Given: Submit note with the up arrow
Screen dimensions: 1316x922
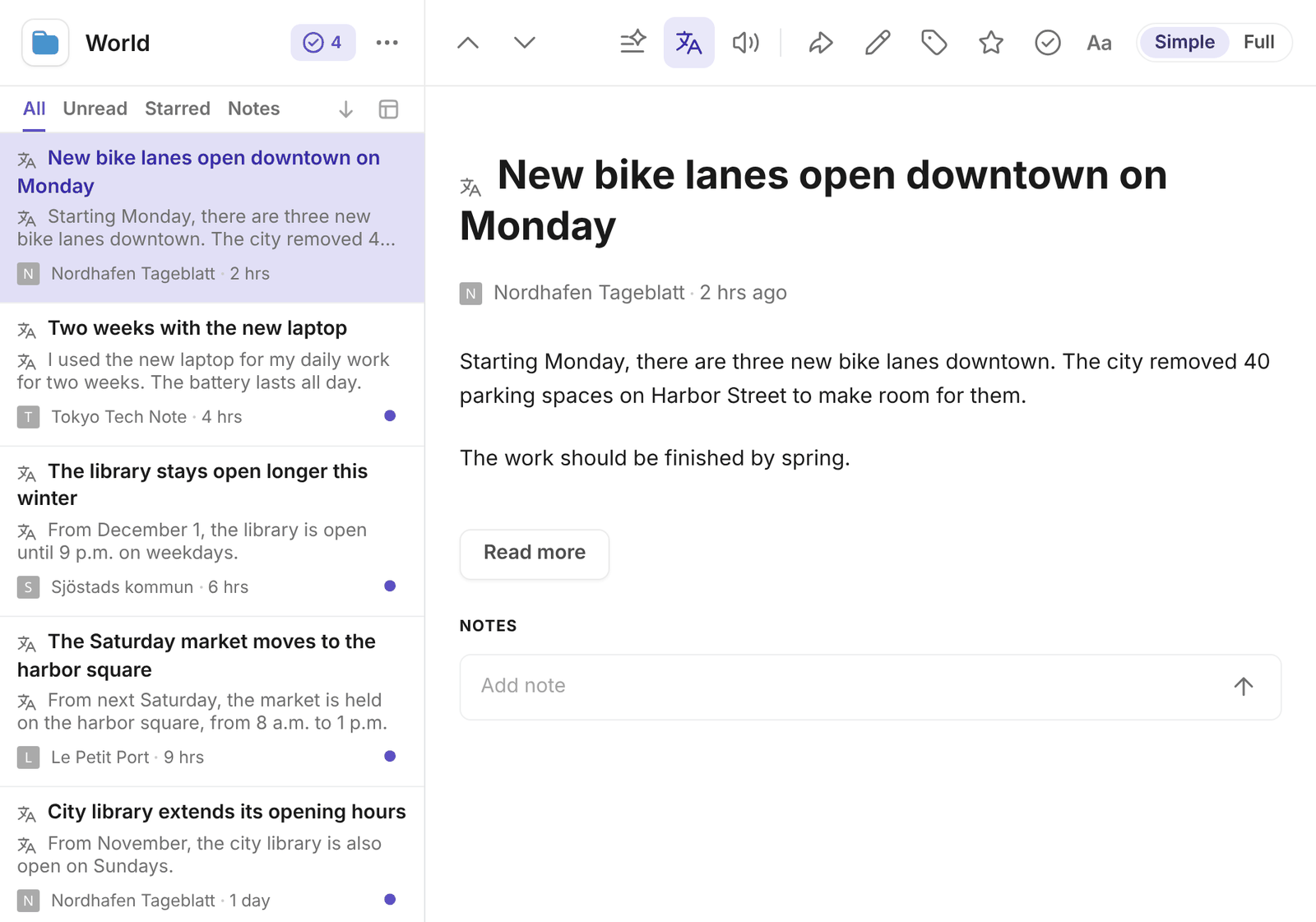Looking at the screenshot, I should (1244, 687).
